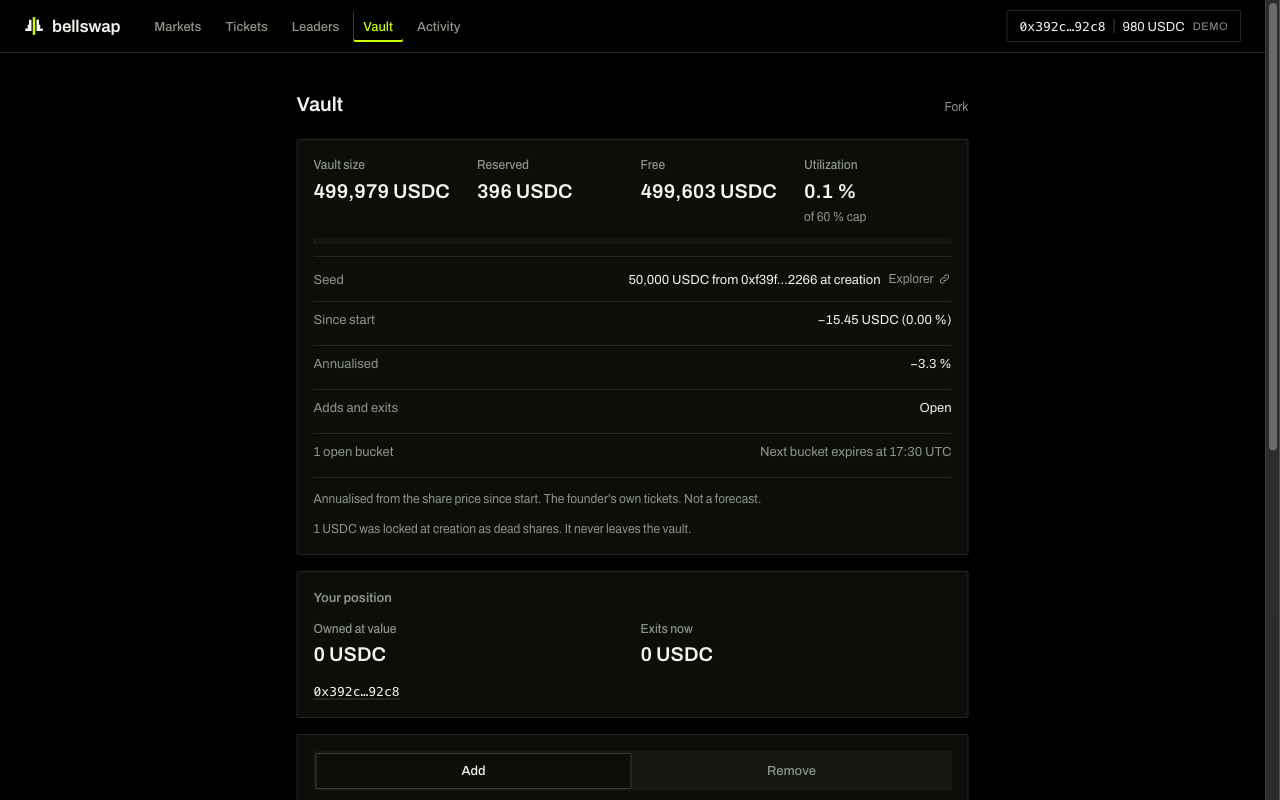Screen dimensions: 1280x800
Task: Click the Adds and exits status Open
Action: (935, 408)
